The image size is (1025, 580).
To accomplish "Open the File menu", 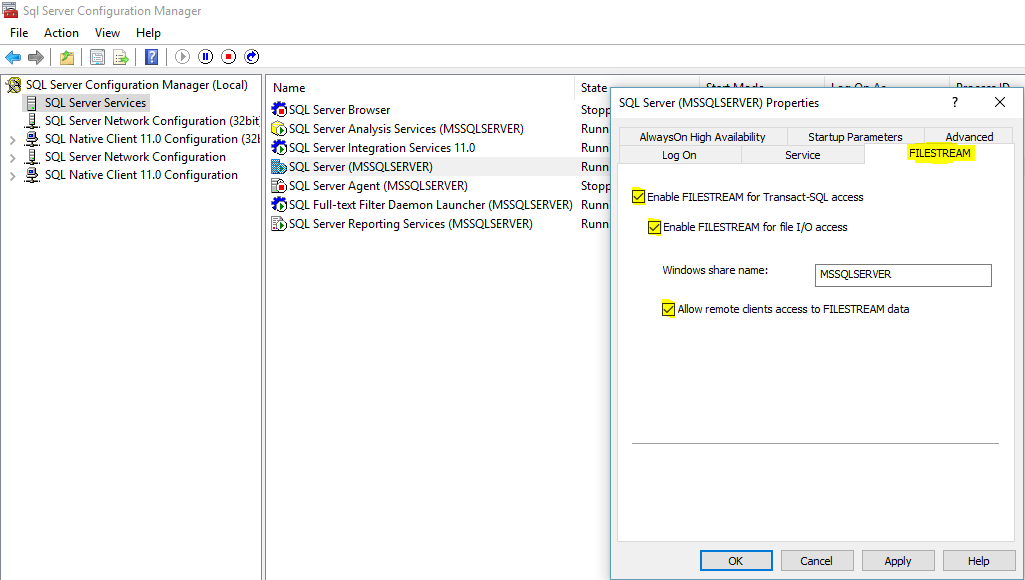I will click(x=19, y=33).
